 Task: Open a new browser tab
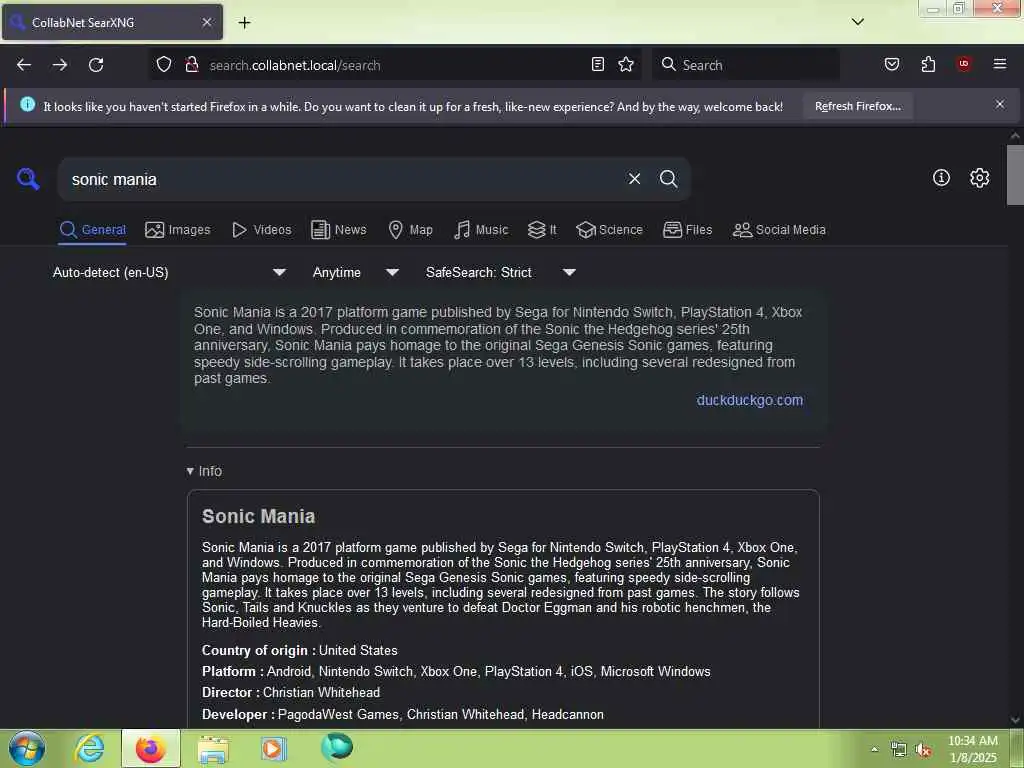pyautogui.click(x=244, y=22)
